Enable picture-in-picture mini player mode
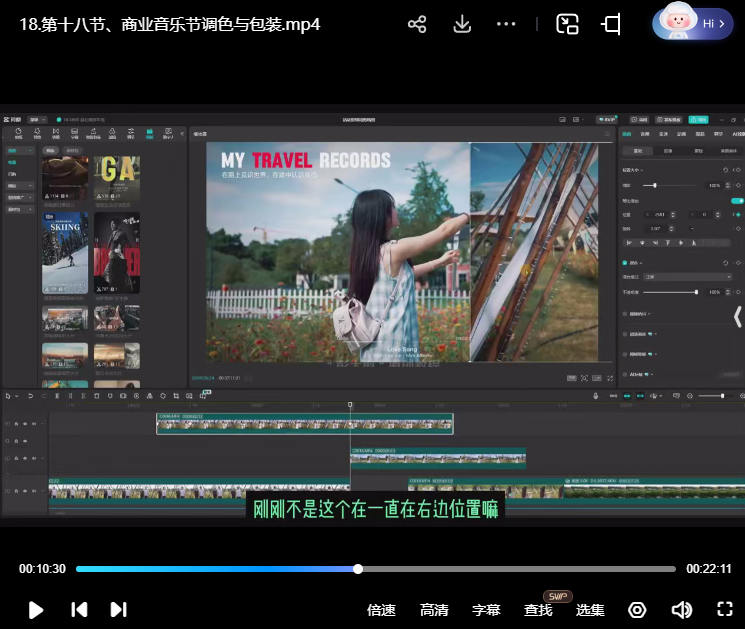 [x=567, y=24]
